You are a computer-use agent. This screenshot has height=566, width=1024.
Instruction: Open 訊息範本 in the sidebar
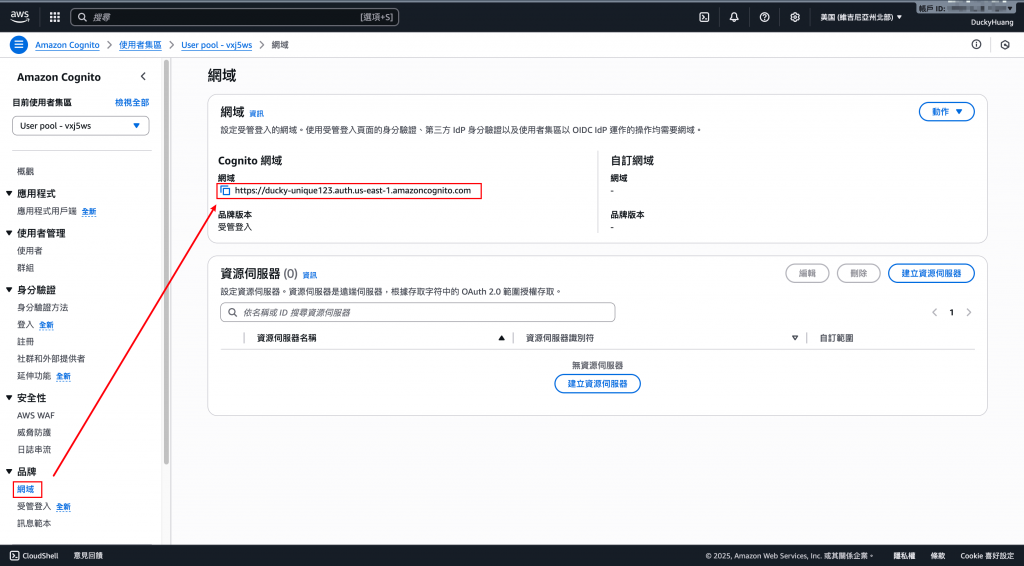point(34,524)
